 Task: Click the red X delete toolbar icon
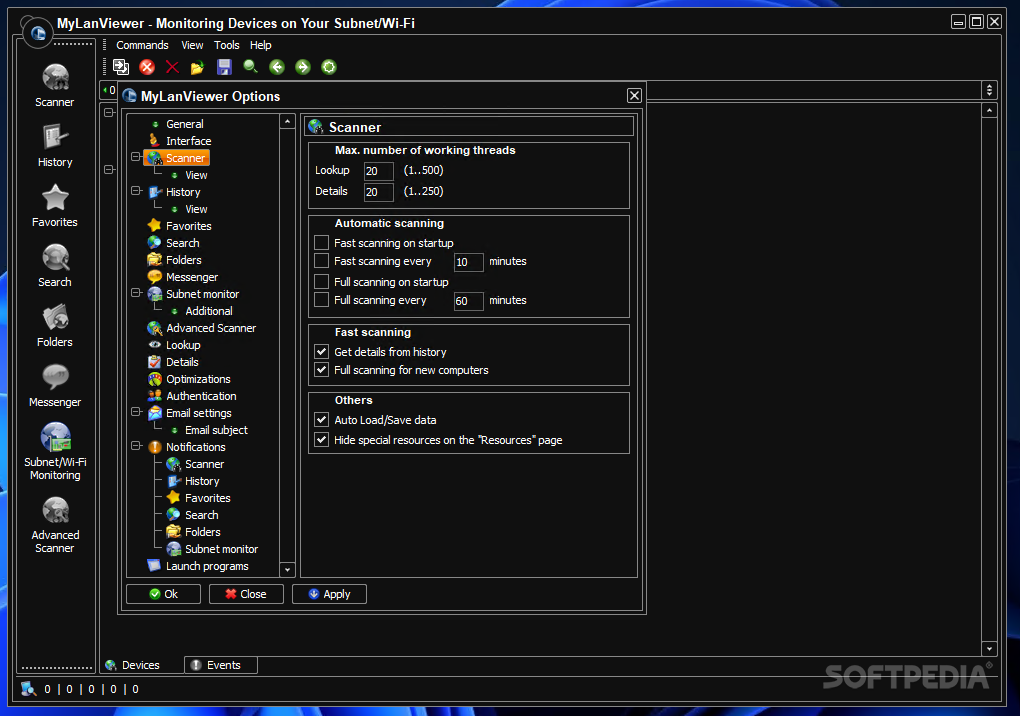pos(172,67)
